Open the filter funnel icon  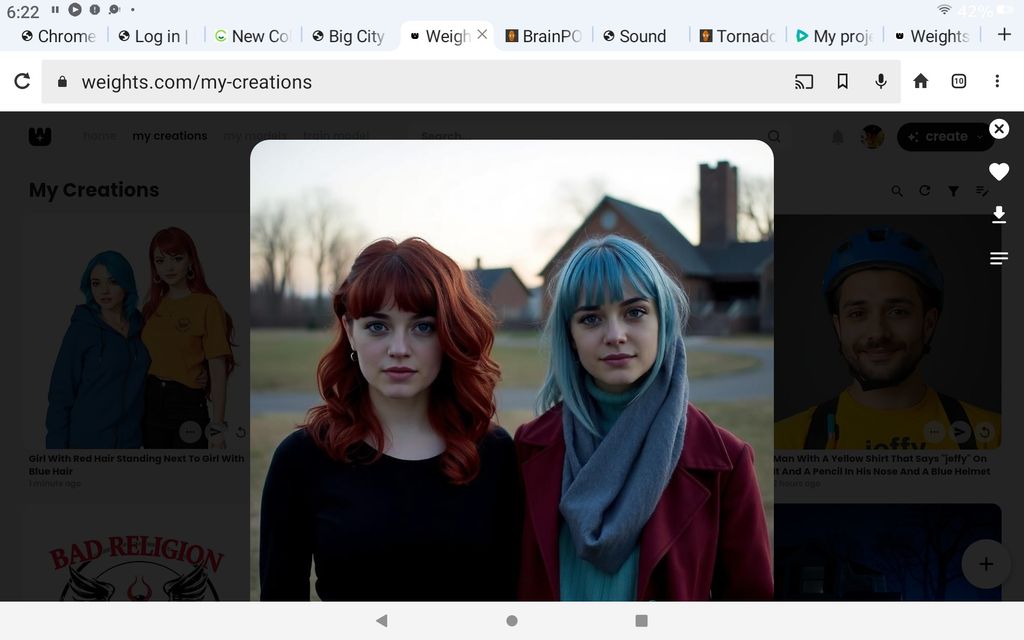click(x=953, y=191)
